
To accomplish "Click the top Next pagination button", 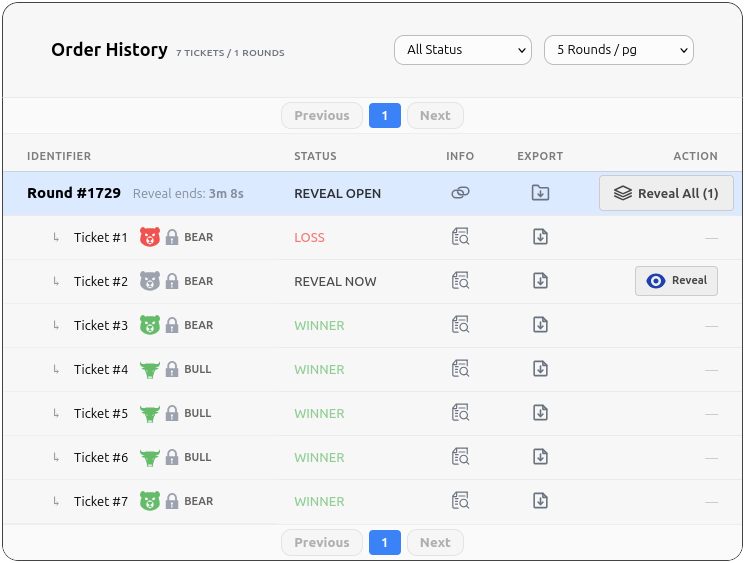I will (x=435, y=116).
